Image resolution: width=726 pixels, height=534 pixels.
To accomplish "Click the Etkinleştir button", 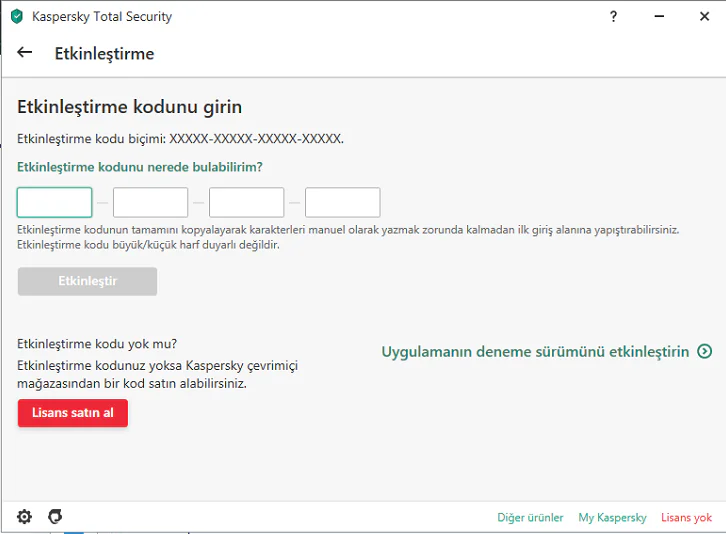I will click(88, 281).
